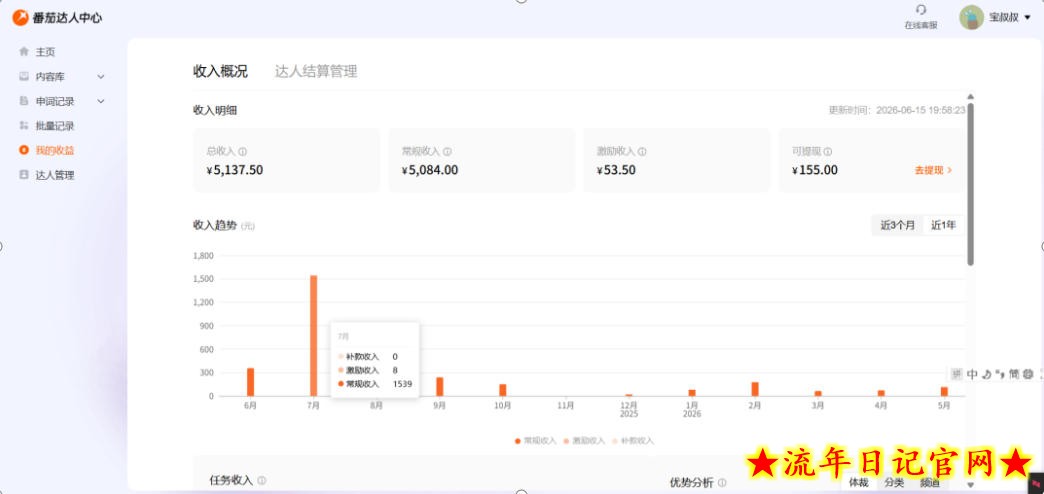Image resolution: width=1044 pixels, height=494 pixels.
Task: Switch to the 达人结算管理 tab
Action: click(316, 71)
